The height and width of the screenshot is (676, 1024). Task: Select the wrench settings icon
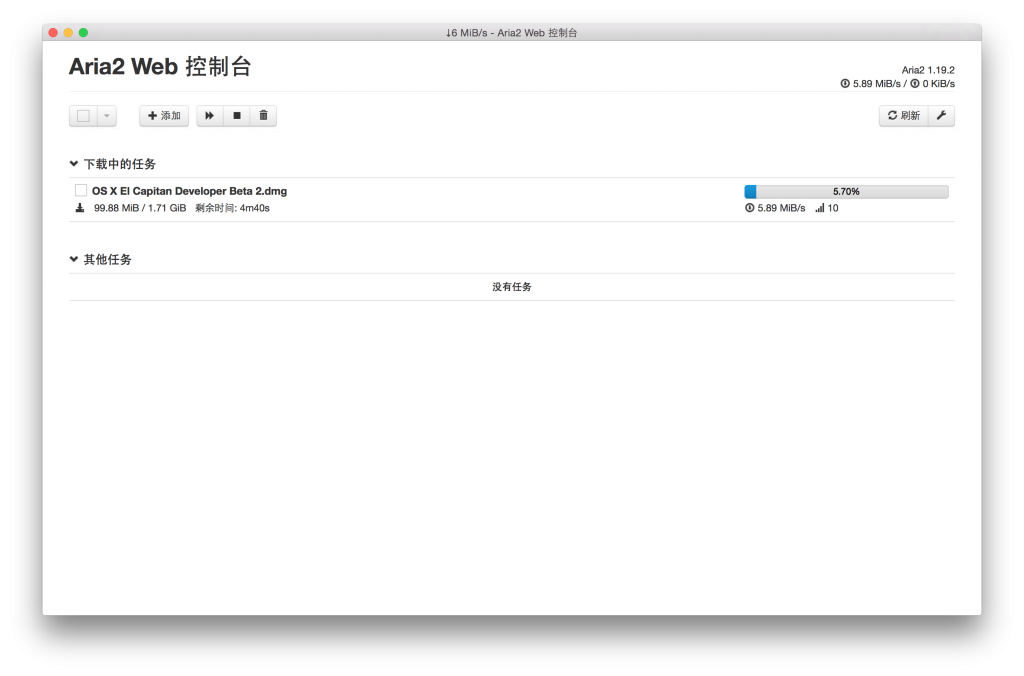[941, 115]
